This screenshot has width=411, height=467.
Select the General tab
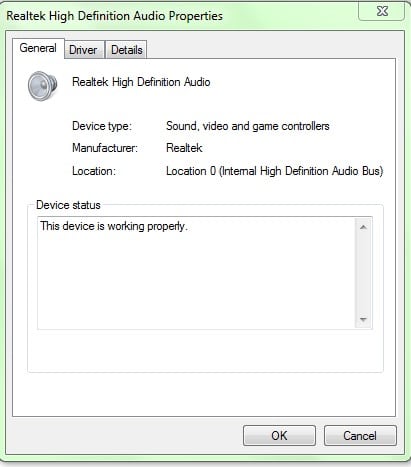click(38, 48)
